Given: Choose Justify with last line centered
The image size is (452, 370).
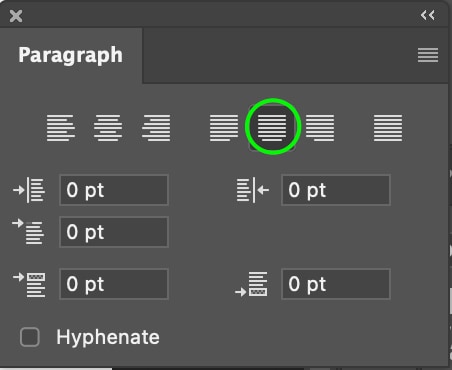Looking at the screenshot, I should point(272,128).
